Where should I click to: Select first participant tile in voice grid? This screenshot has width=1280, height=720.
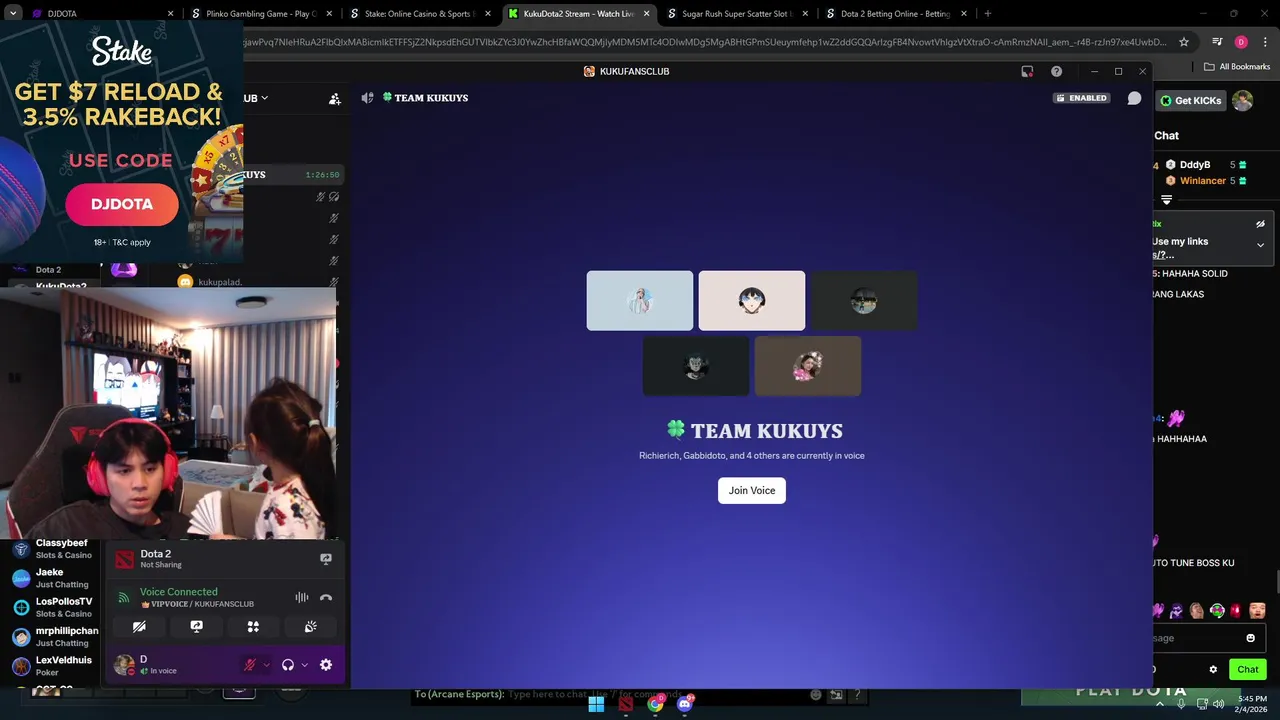640,300
